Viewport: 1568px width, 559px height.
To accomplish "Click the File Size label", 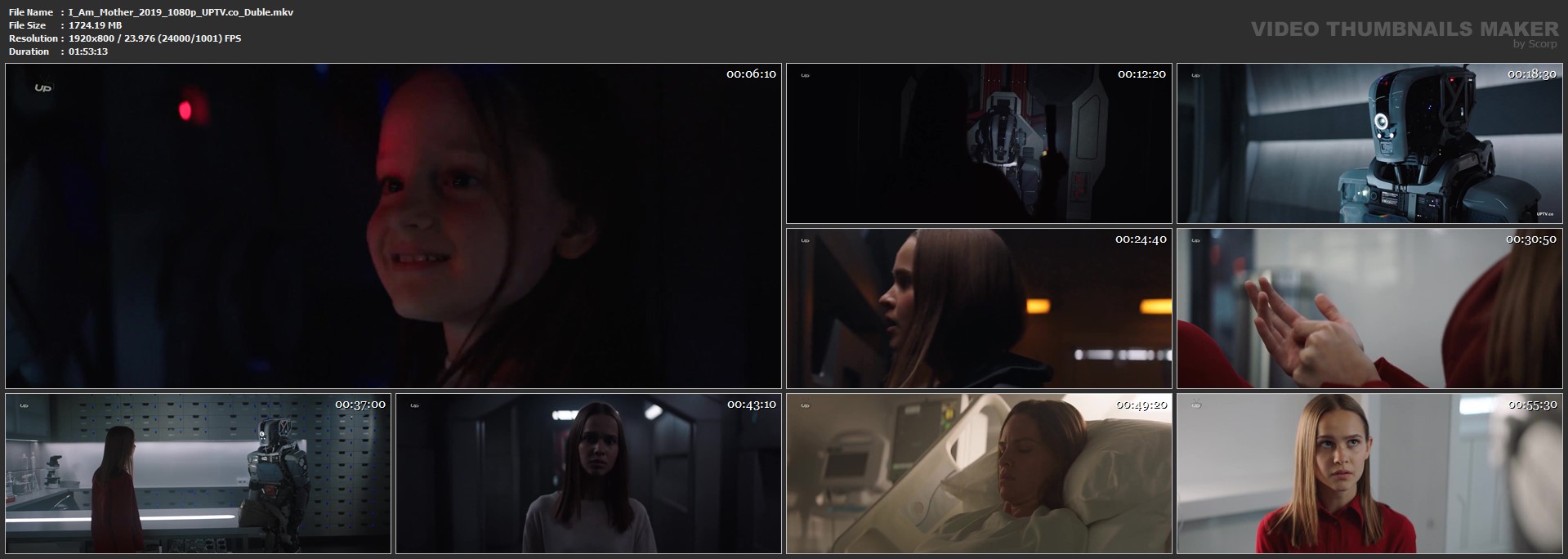I will coord(28,25).
